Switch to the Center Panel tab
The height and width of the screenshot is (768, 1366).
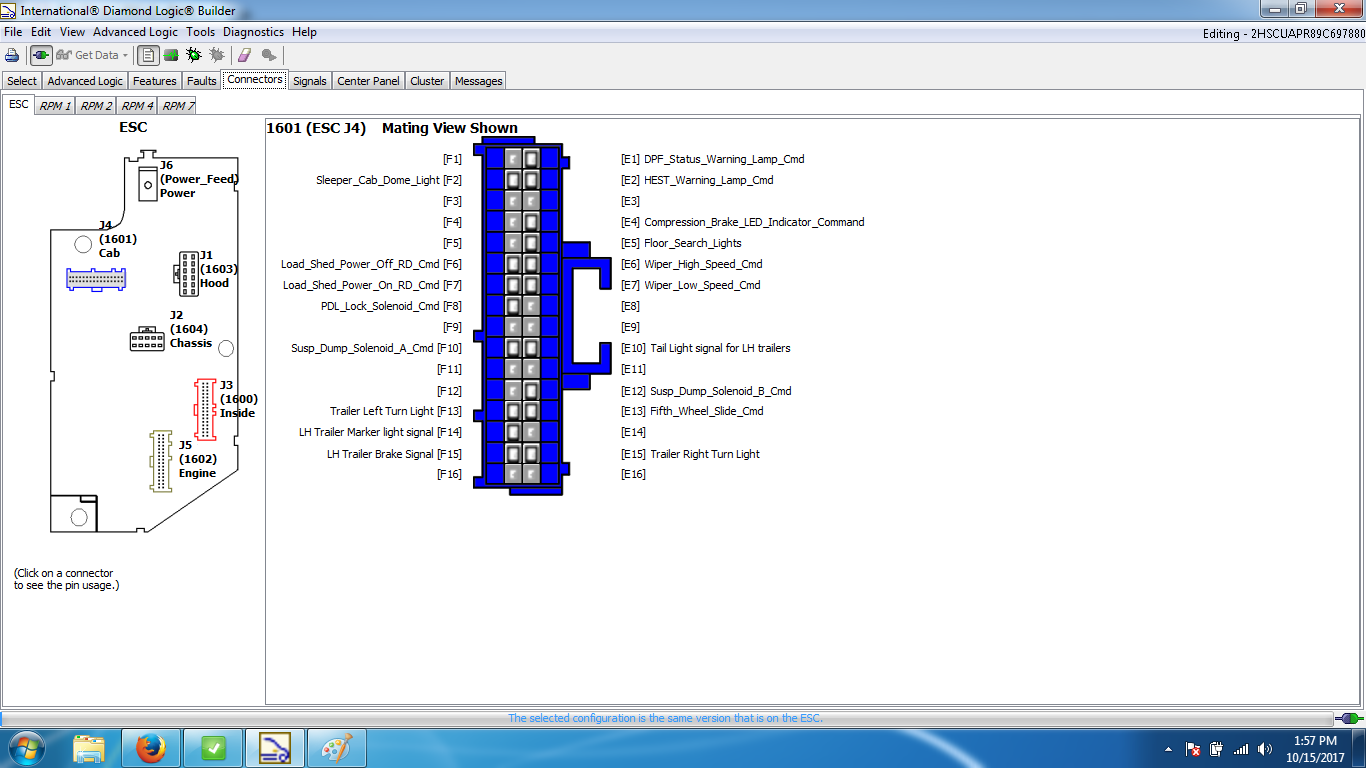click(x=368, y=81)
